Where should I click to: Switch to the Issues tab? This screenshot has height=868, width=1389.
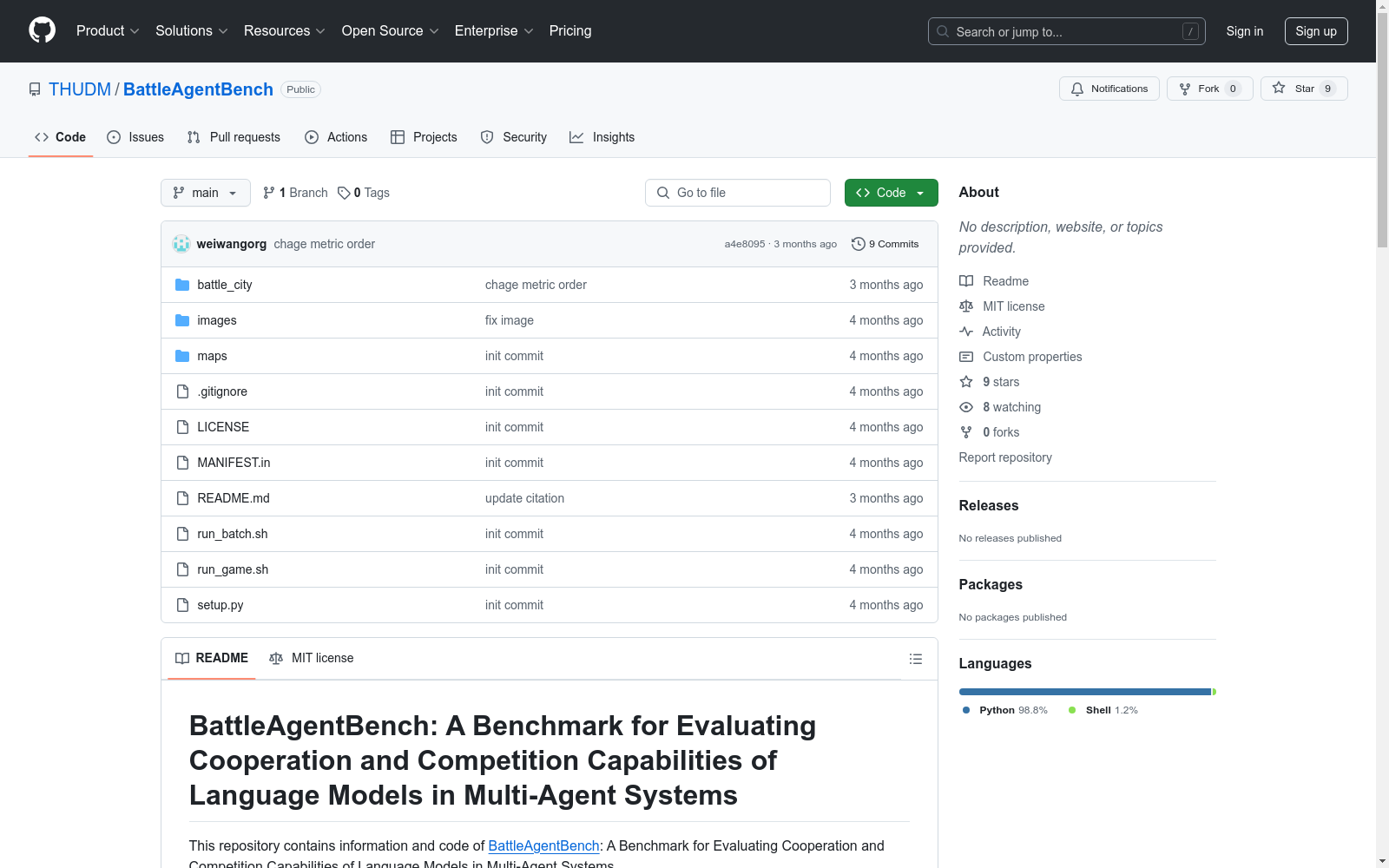point(135,137)
